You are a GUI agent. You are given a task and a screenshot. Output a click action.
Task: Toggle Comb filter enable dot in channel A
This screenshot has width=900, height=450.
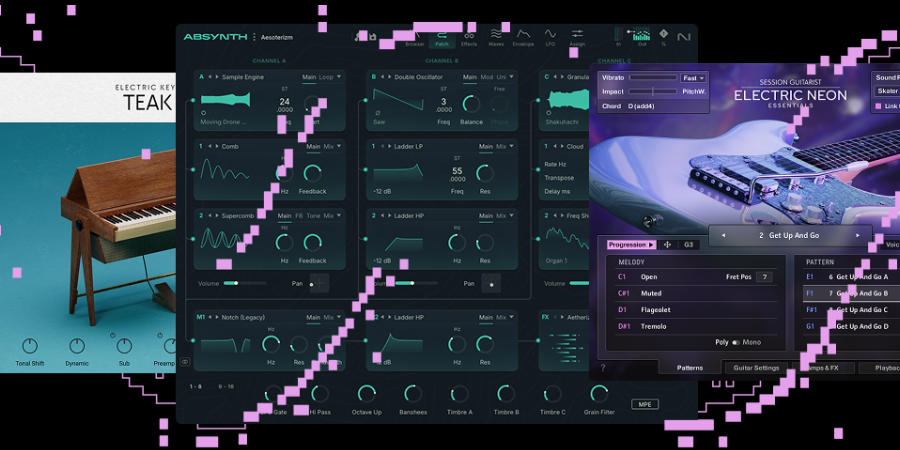click(192, 169)
